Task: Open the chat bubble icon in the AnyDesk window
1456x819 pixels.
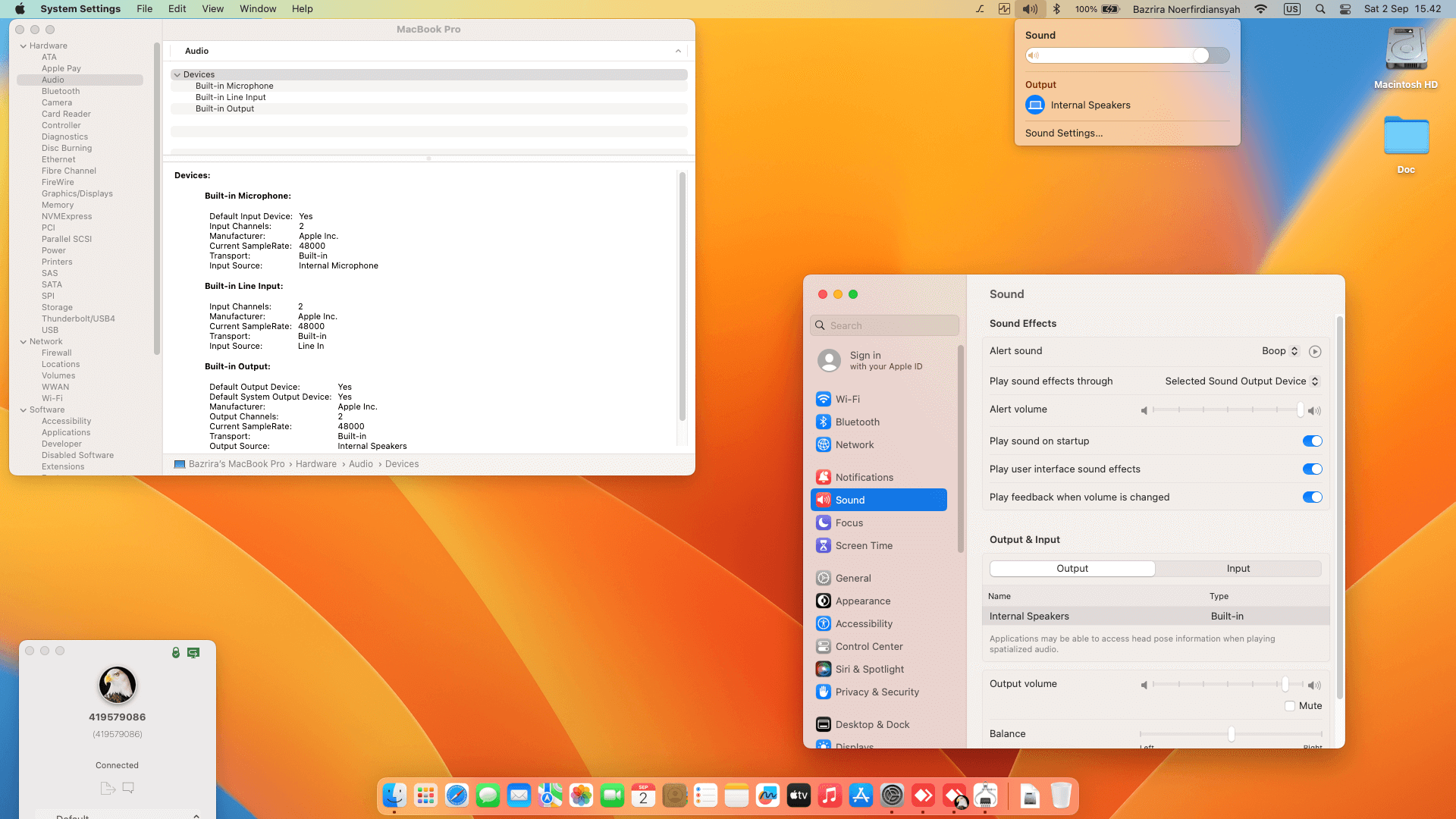Action: point(128,788)
